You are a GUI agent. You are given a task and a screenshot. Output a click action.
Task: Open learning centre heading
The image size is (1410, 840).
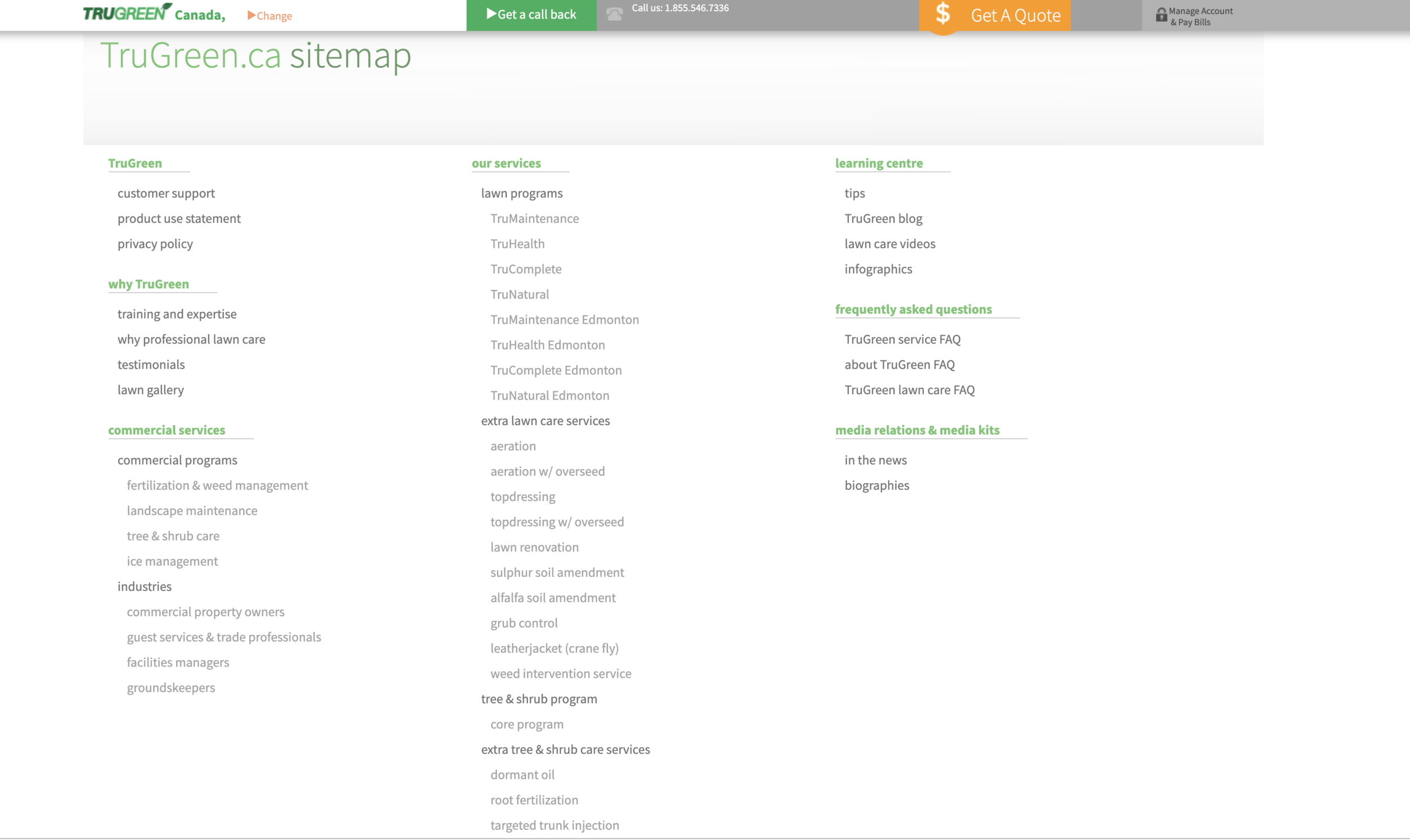879,163
